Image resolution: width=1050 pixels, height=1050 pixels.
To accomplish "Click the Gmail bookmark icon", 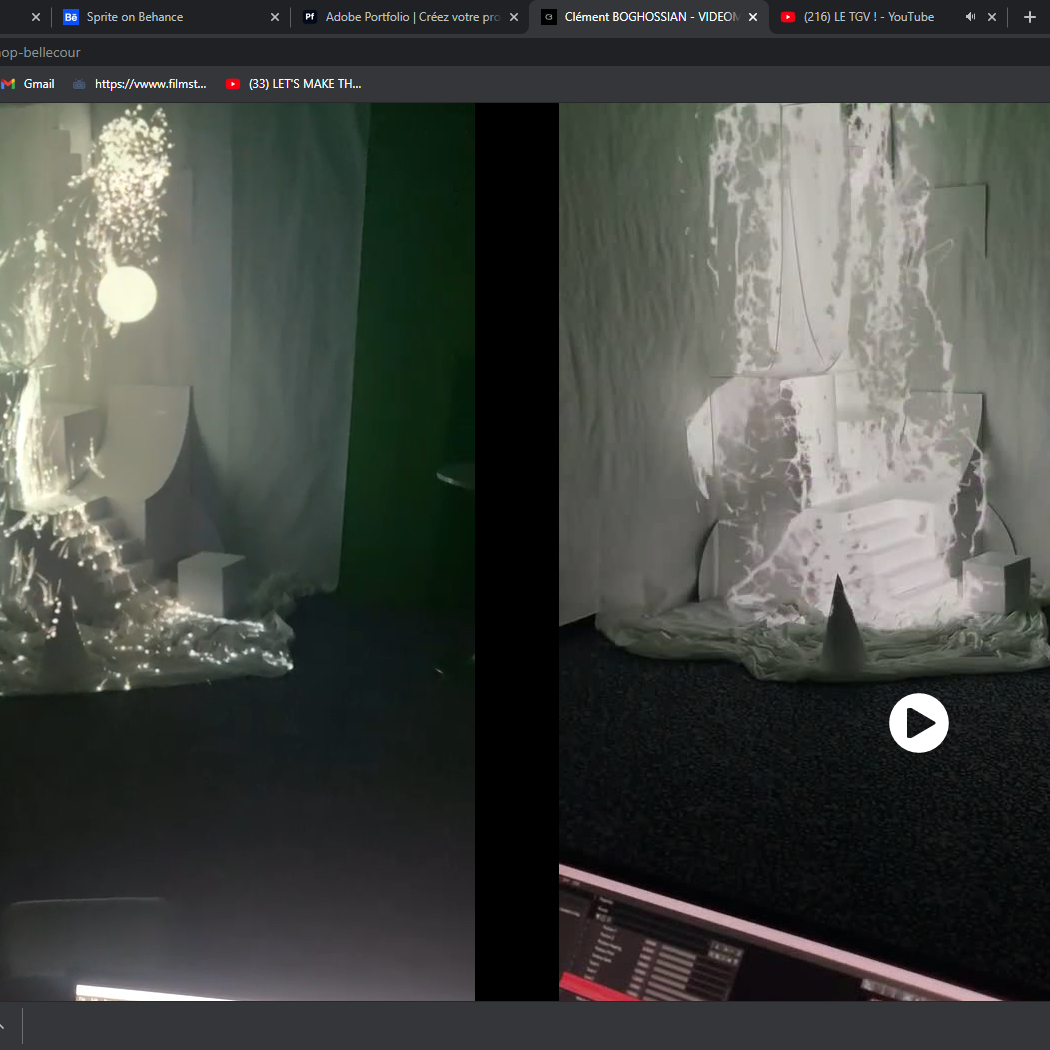I will (x=8, y=84).
